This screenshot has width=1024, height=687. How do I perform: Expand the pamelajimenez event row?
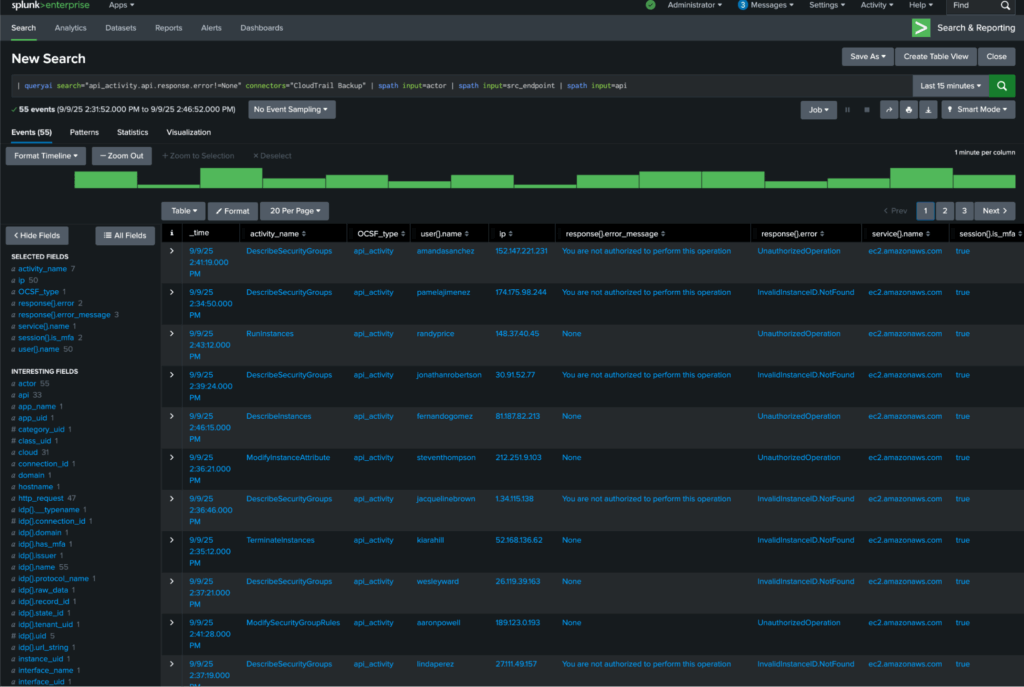[172, 292]
